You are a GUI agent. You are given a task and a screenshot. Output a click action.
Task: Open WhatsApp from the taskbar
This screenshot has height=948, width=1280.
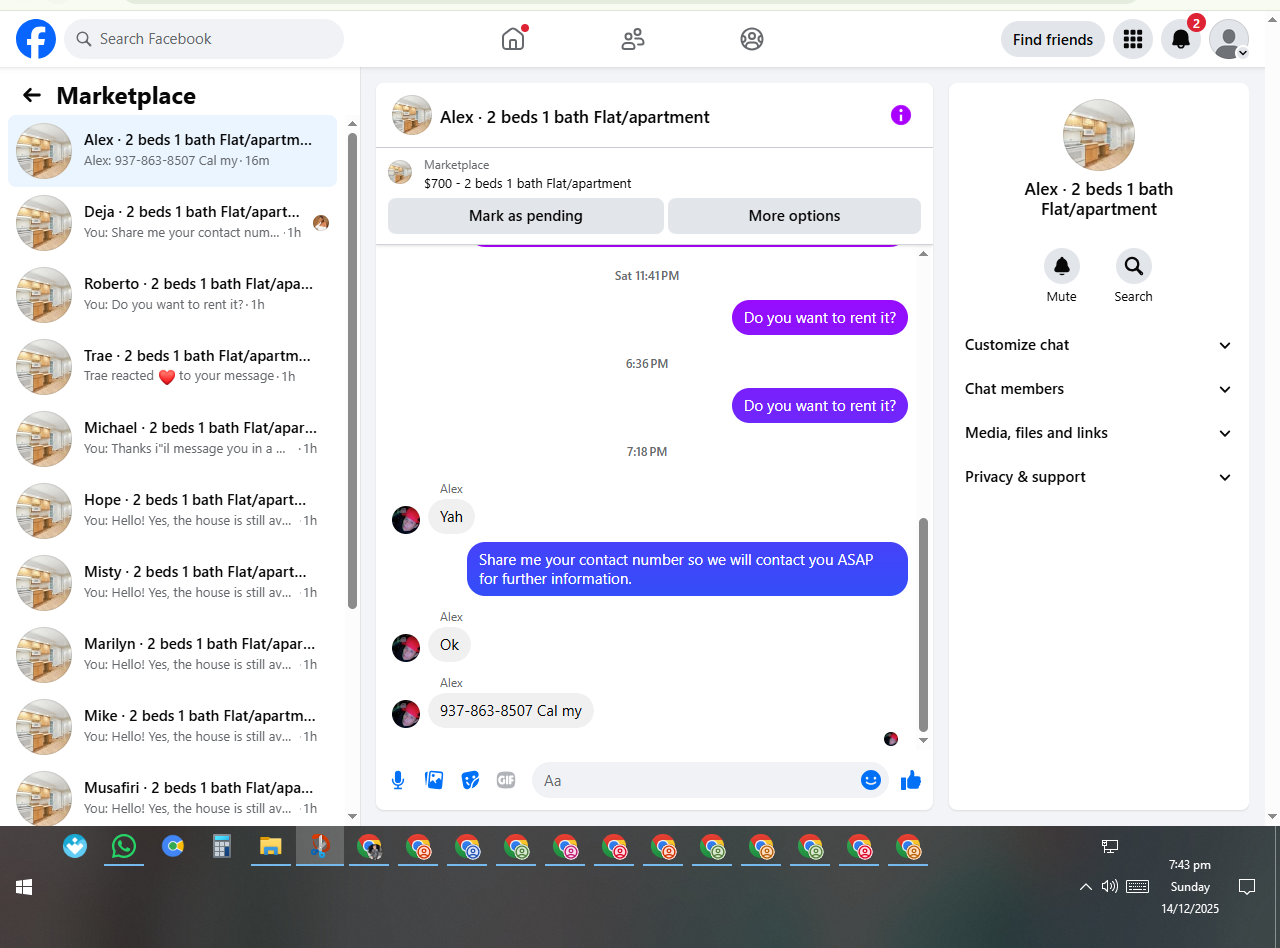click(x=124, y=847)
